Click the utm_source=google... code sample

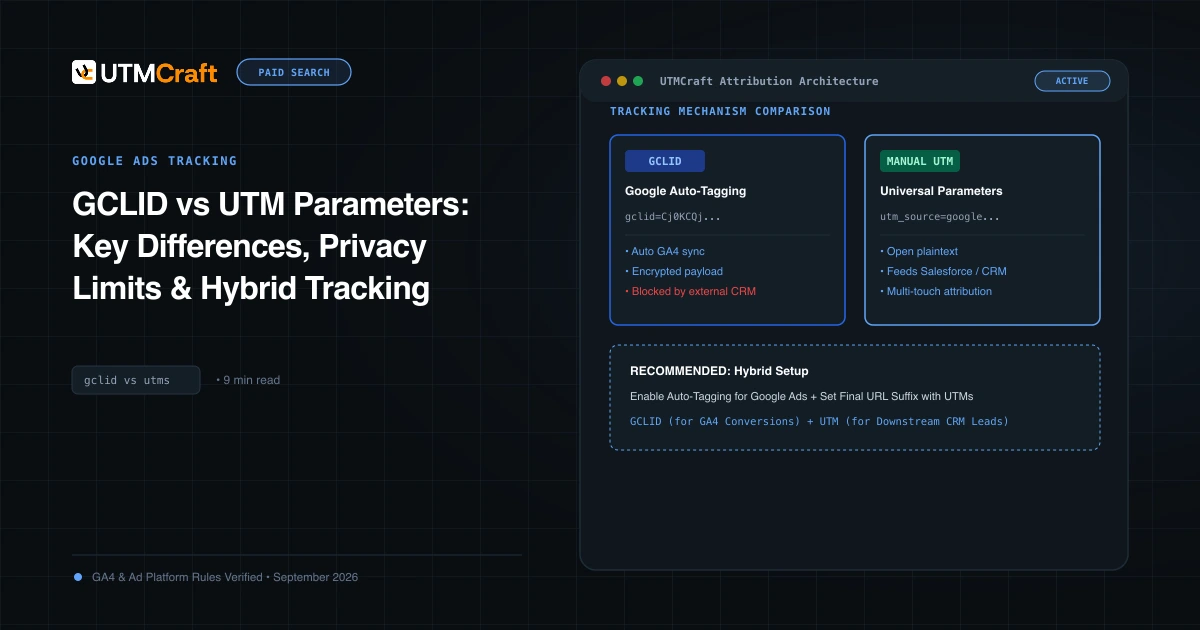[940, 216]
